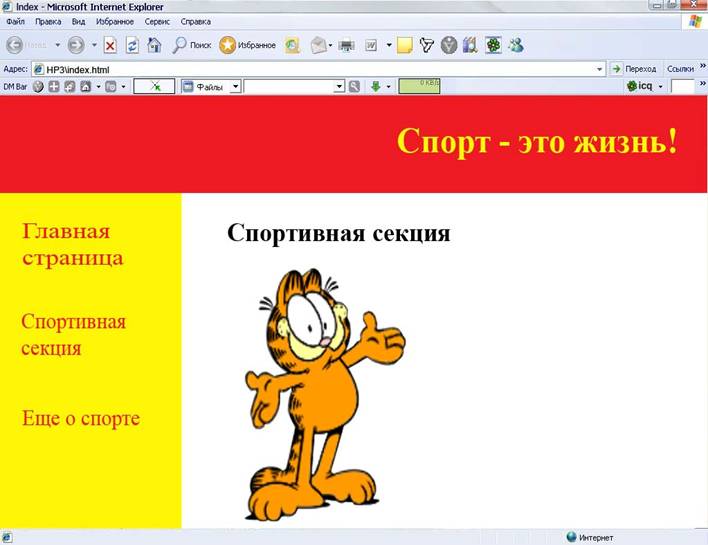
Task: Follow the Главная страница link
Action: [73, 244]
